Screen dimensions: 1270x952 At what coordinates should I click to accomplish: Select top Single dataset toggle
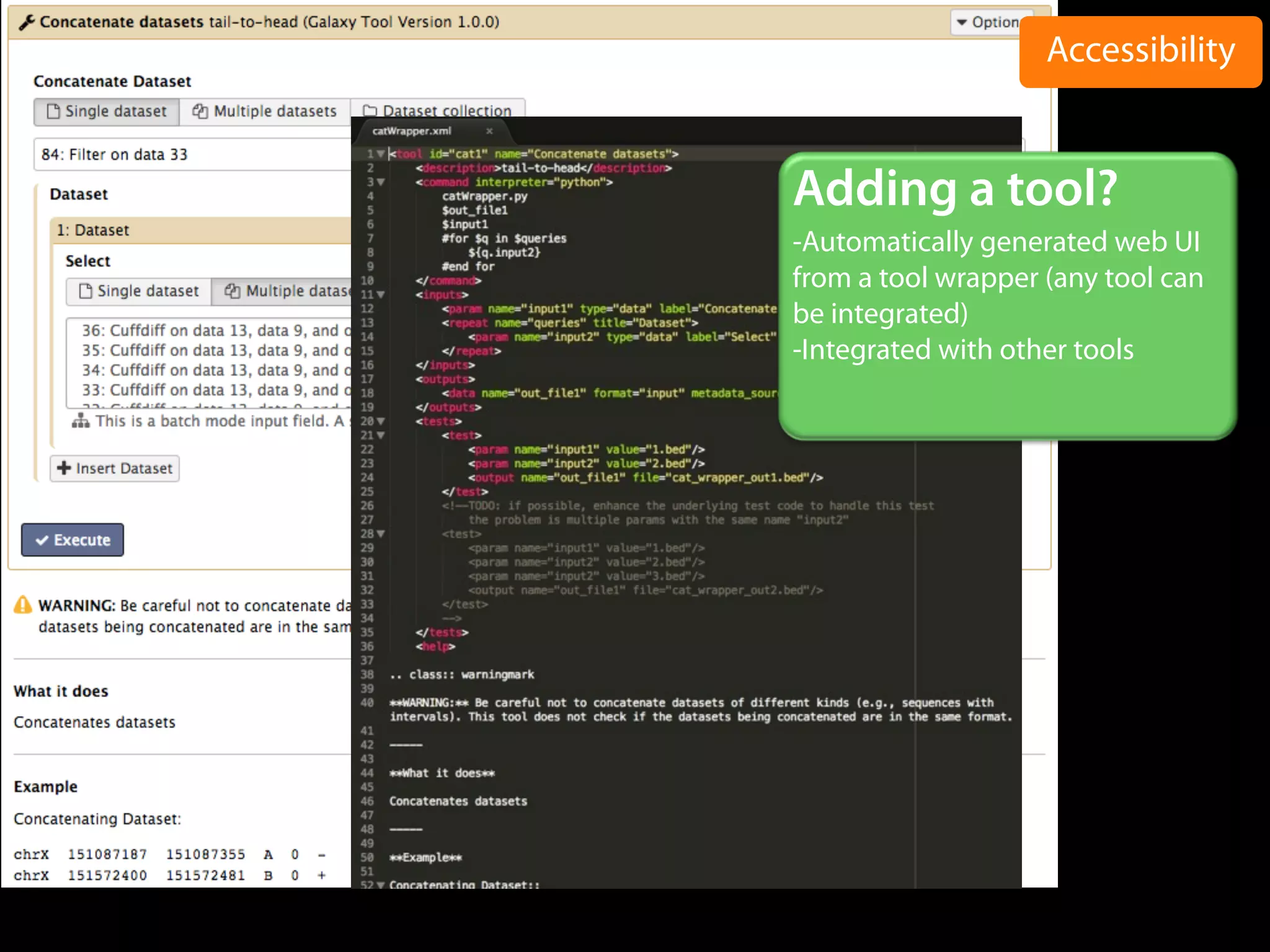tap(107, 112)
